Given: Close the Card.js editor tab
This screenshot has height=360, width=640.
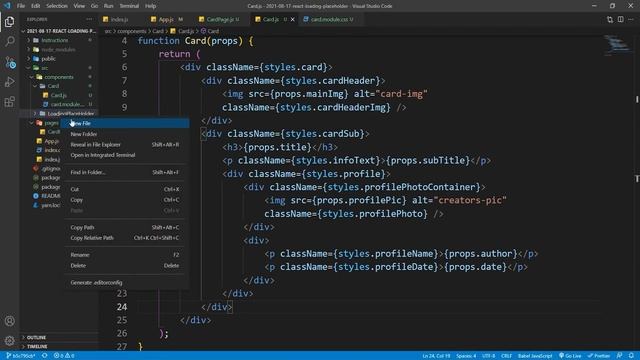Looking at the screenshot, I should [293, 19].
